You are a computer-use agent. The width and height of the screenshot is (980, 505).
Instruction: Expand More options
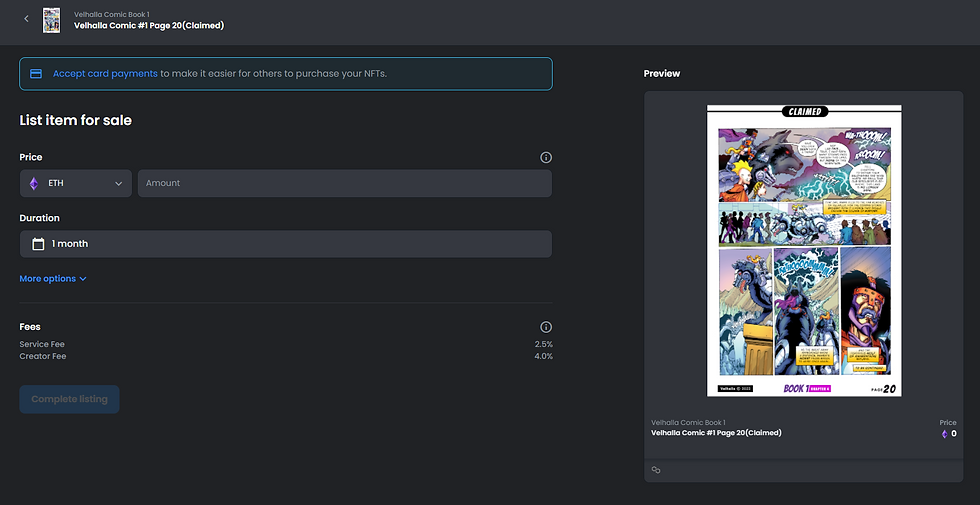(53, 279)
